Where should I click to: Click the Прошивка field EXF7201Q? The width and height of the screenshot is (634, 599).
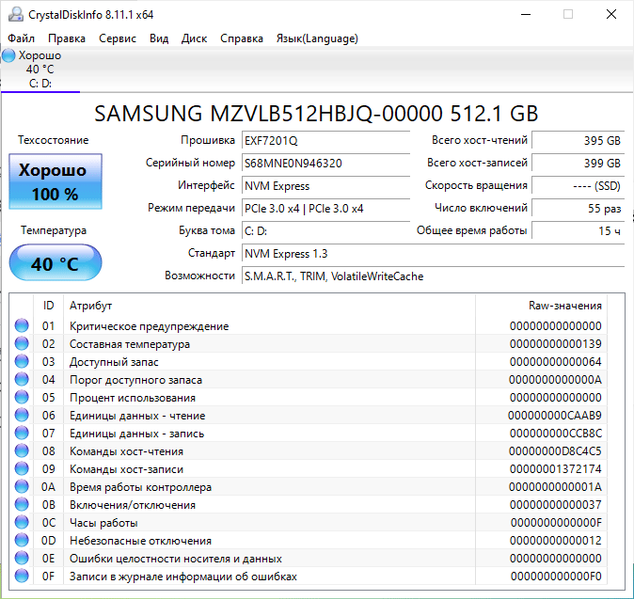click(x=326, y=141)
